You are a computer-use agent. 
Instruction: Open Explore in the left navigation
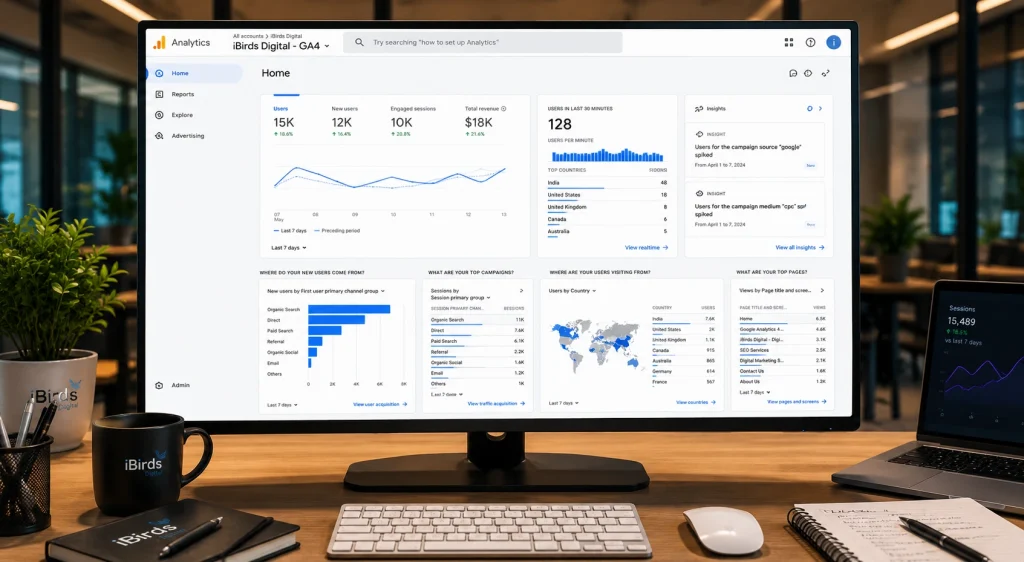[x=182, y=115]
